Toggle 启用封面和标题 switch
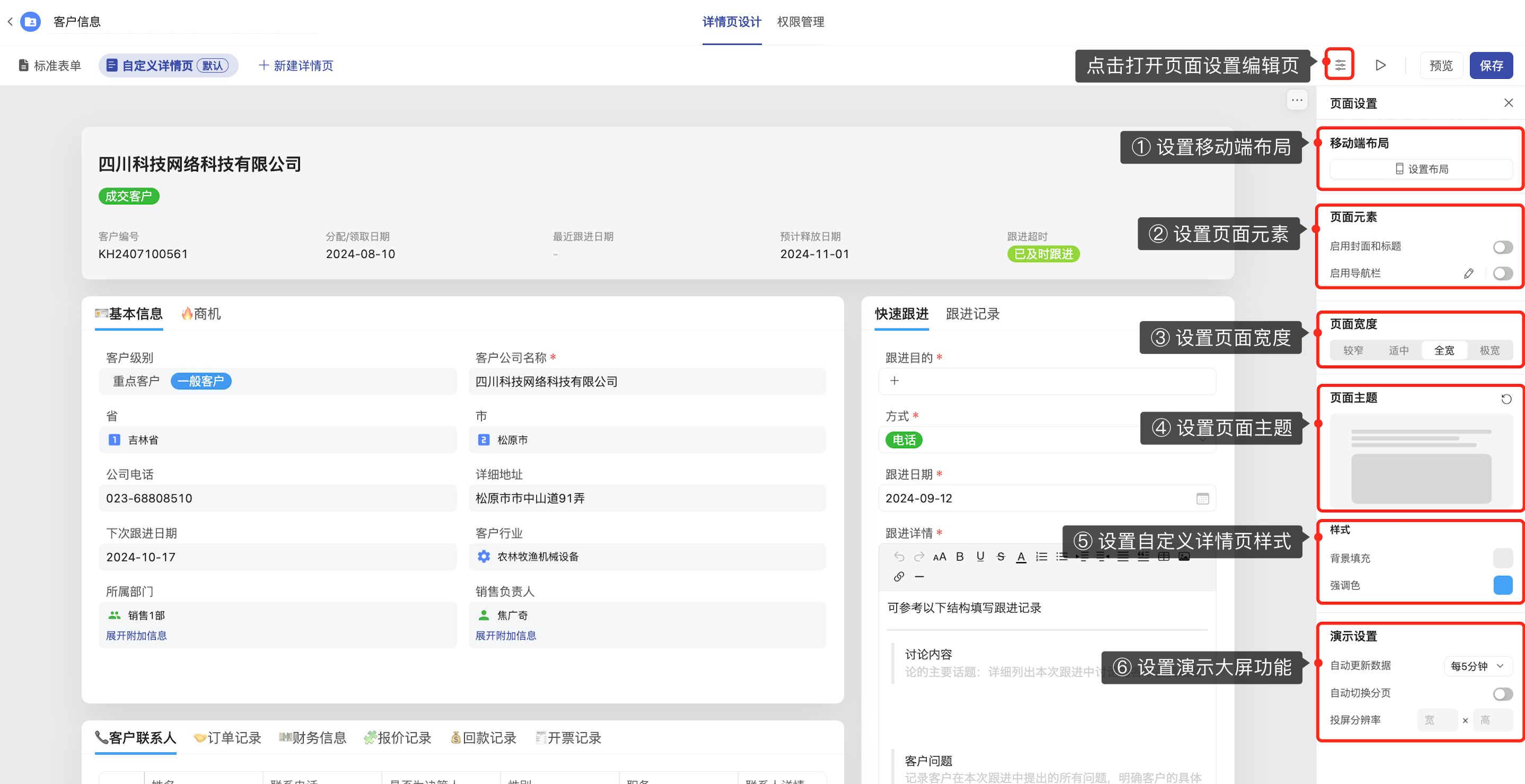Image resolution: width=1525 pixels, height=784 pixels. coord(1503,246)
